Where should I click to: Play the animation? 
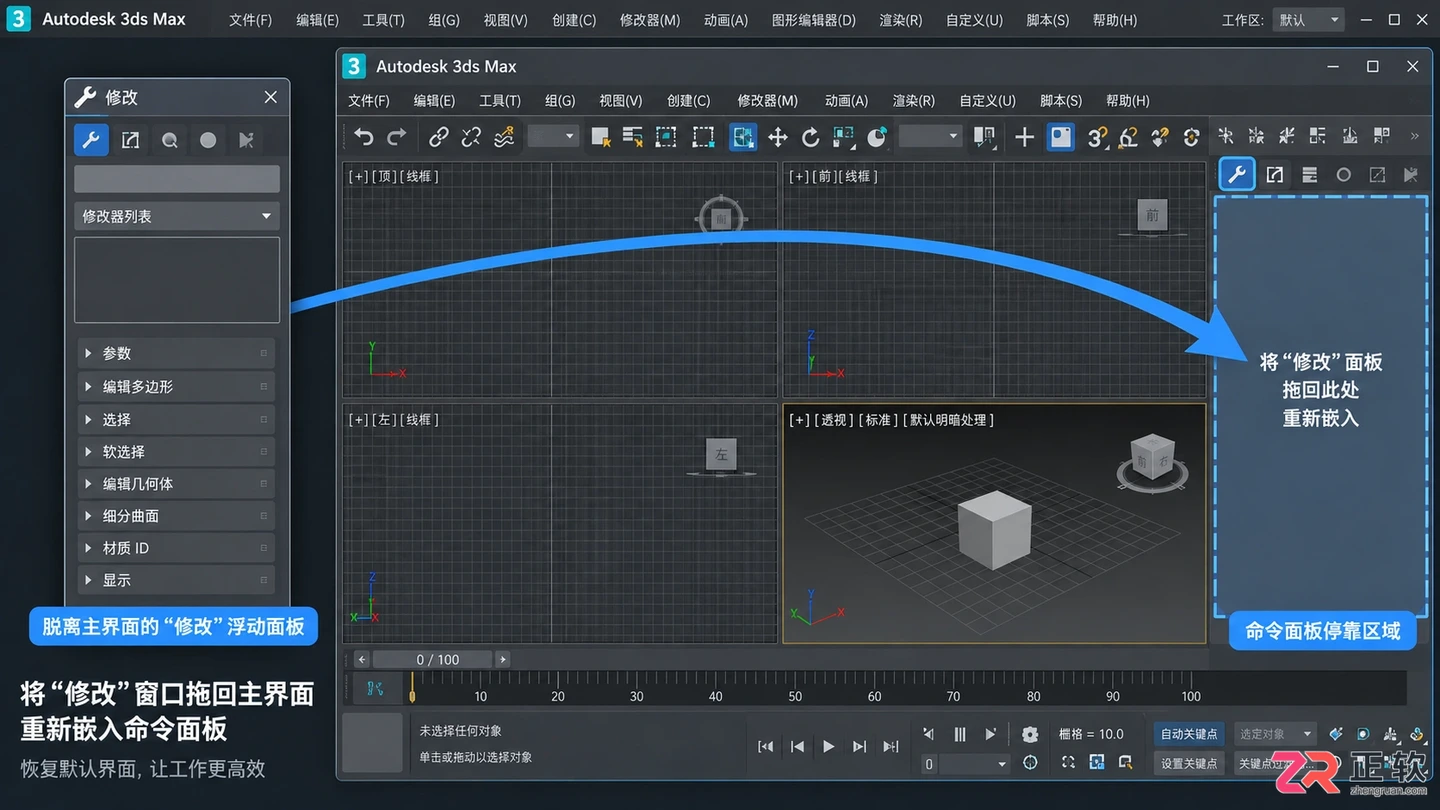coord(828,746)
